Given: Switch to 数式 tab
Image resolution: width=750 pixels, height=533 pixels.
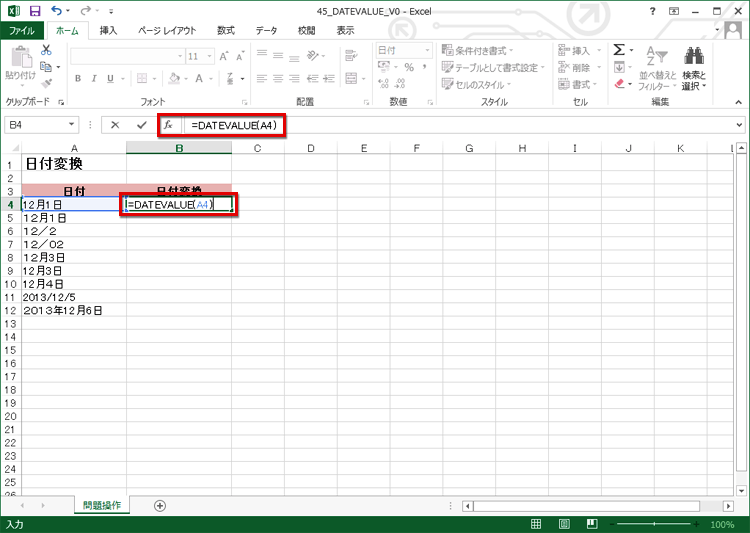Looking at the screenshot, I should [x=226, y=31].
